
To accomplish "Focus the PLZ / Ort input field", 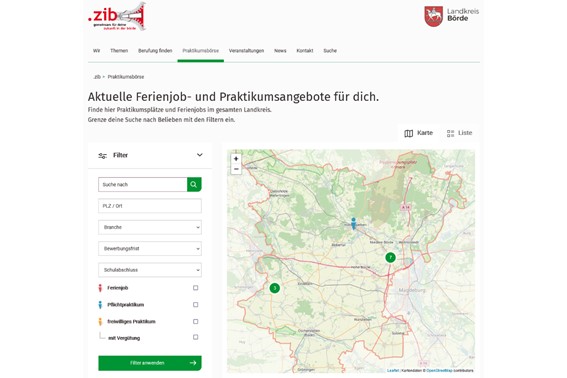I will pos(150,206).
